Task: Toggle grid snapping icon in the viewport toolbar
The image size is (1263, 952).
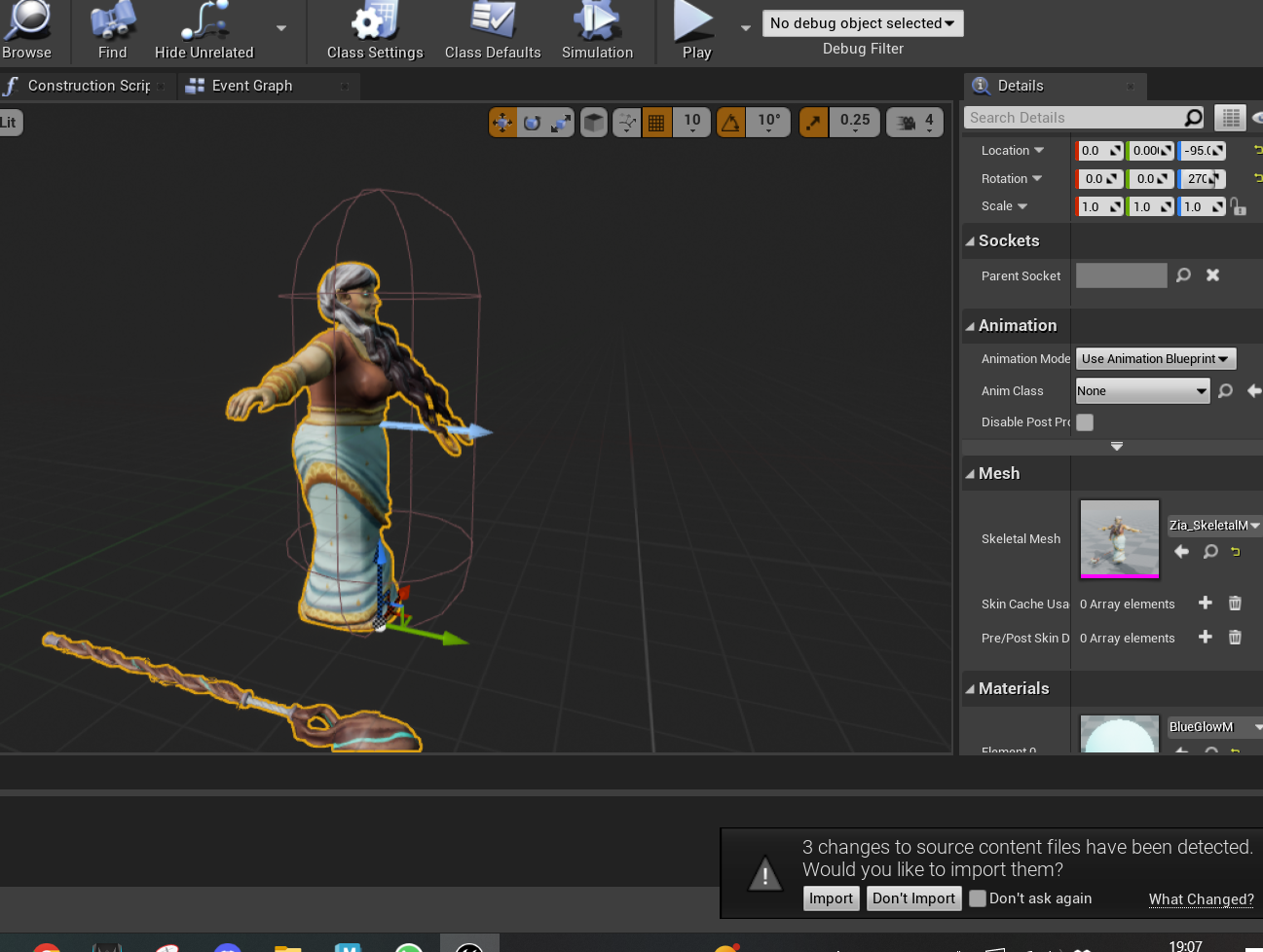Action: click(656, 123)
